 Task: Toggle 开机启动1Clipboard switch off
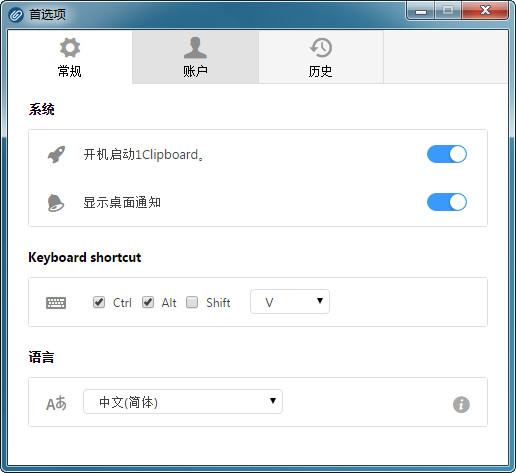coord(447,154)
